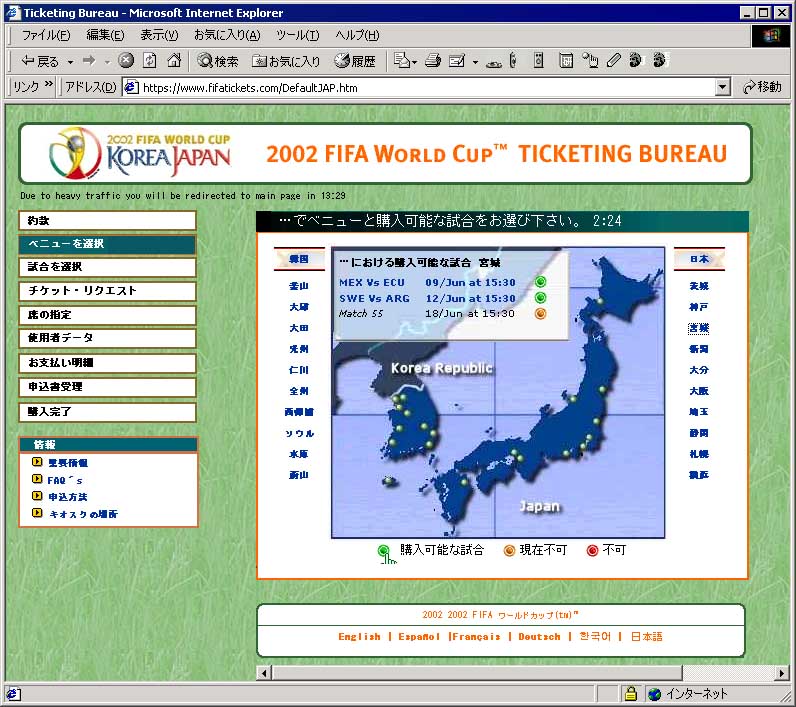Click the 大阪 venue link
The width and height of the screenshot is (796, 707).
[x=699, y=391]
